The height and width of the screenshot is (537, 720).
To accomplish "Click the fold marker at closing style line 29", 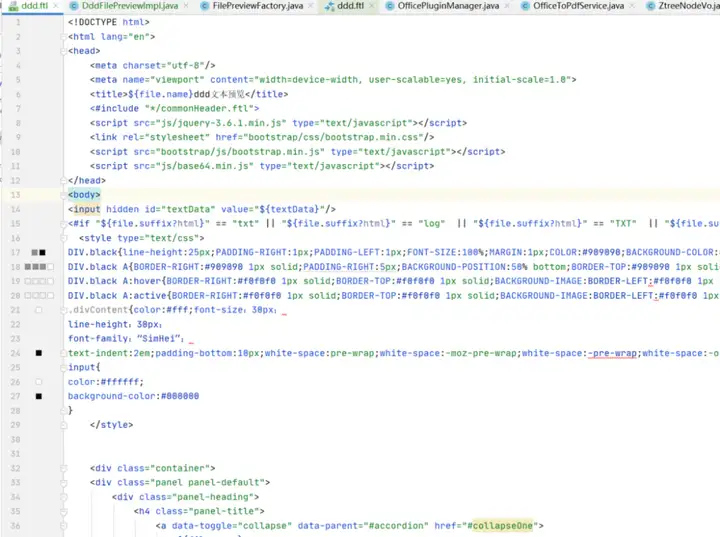I will pos(63,425).
